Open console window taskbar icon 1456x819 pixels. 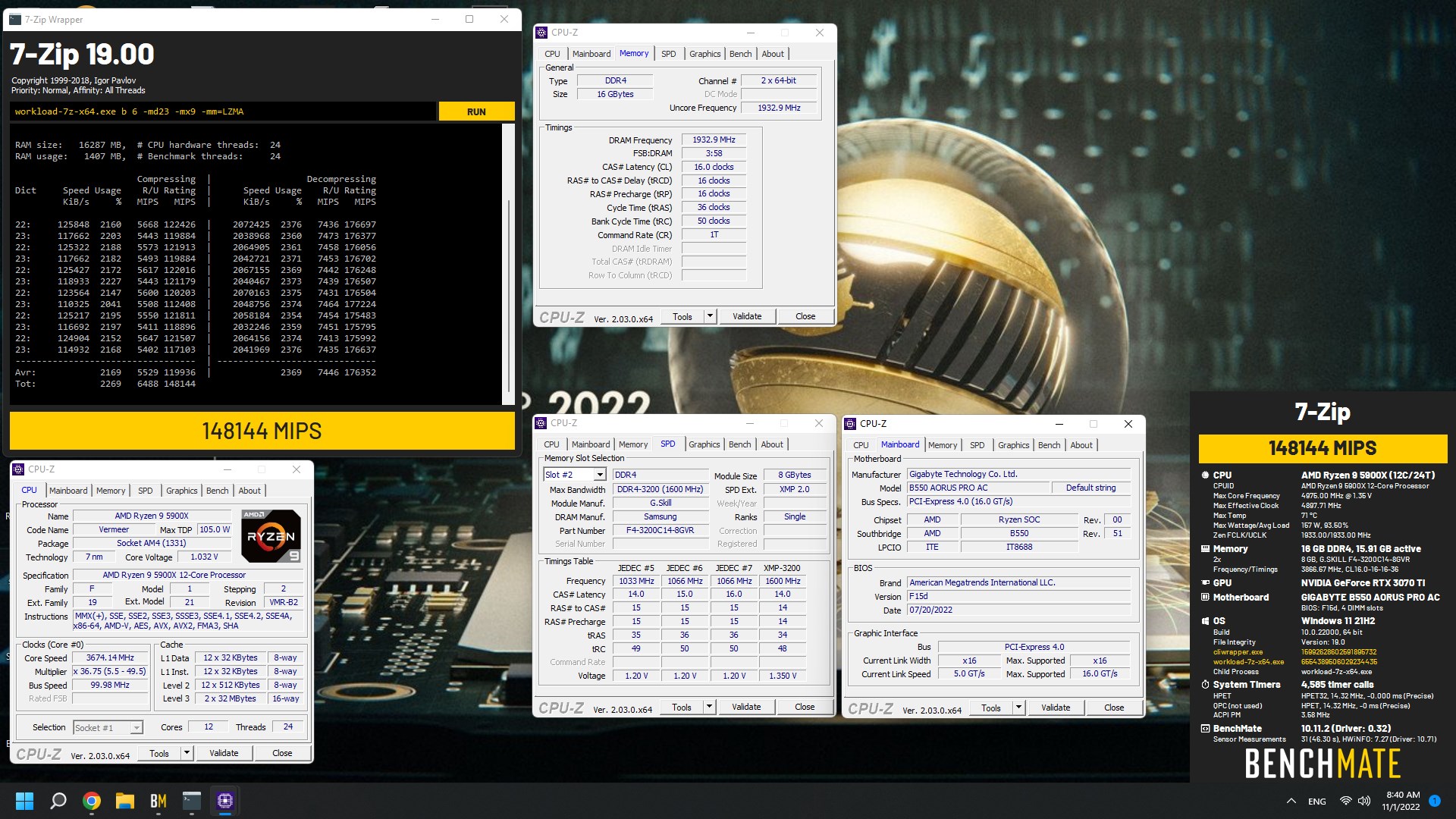(x=192, y=801)
